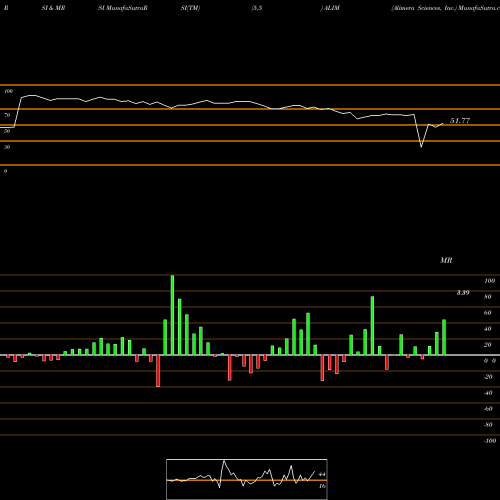Click the -60 label on MR axis
The width and height of the screenshot is (500, 500).
tap(488, 409)
